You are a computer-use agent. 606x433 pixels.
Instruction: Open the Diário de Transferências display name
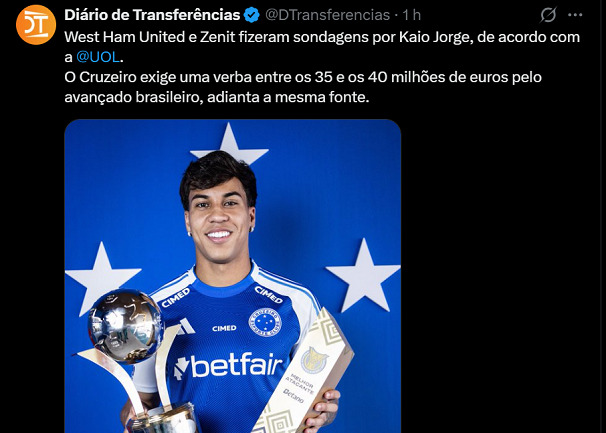click(x=152, y=15)
